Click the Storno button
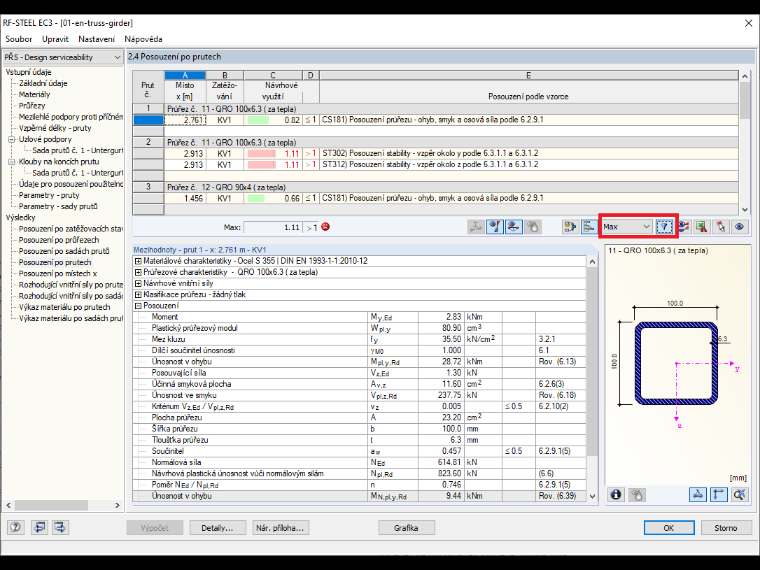The height and width of the screenshot is (570, 760). click(x=726, y=528)
